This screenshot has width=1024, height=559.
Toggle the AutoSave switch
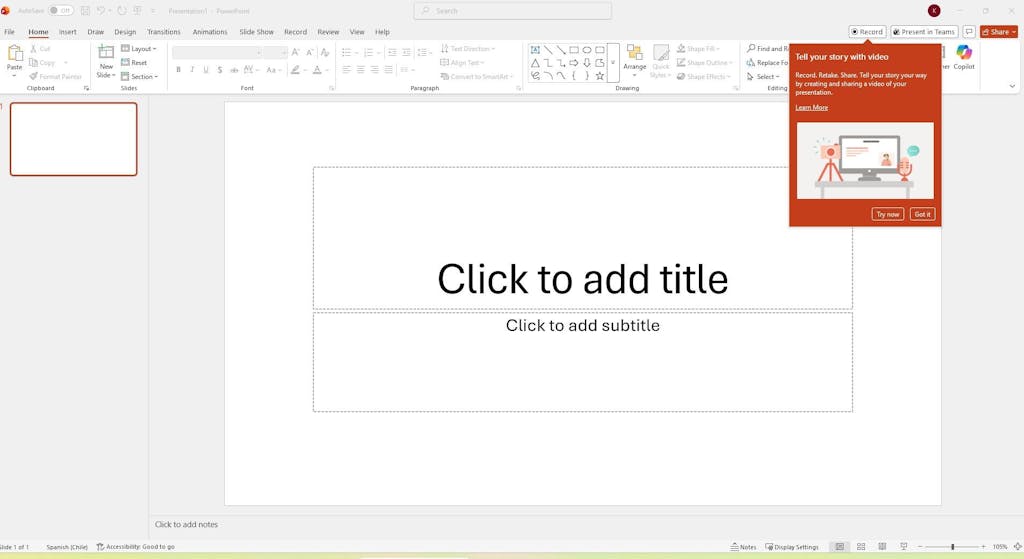(x=60, y=10)
